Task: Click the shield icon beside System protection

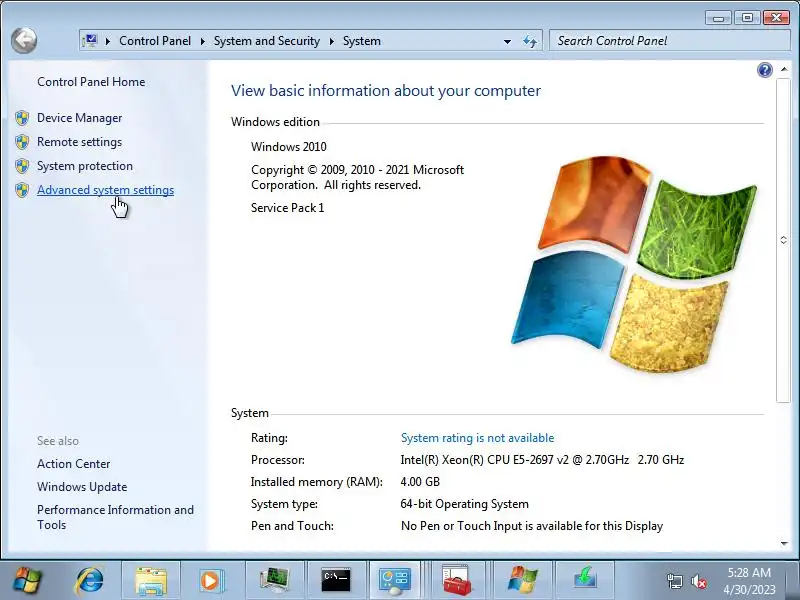Action: click(x=22, y=166)
